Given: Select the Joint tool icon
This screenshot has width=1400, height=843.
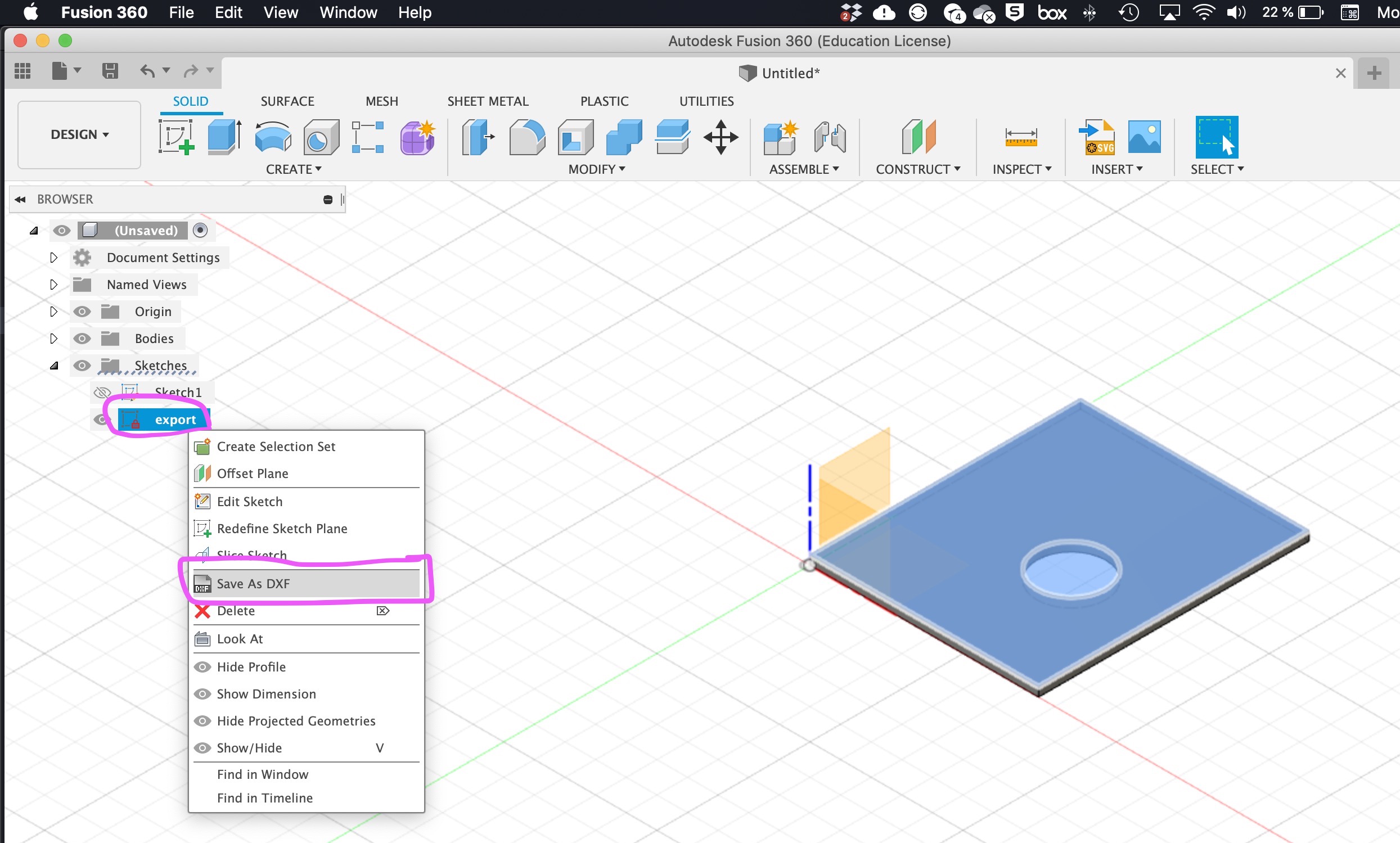Looking at the screenshot, I should 829,137.
